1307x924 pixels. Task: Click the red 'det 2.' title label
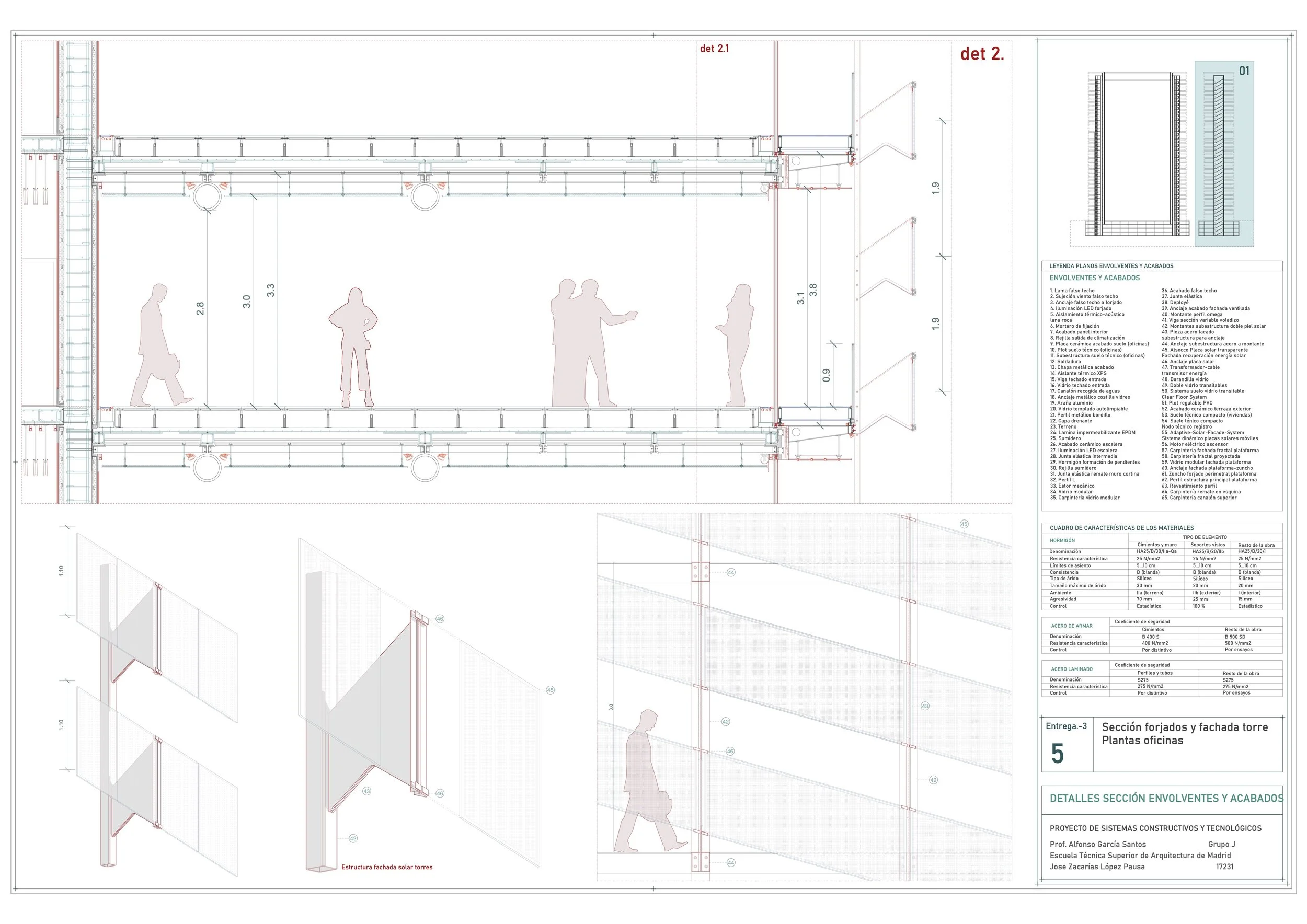pos(982,53)
